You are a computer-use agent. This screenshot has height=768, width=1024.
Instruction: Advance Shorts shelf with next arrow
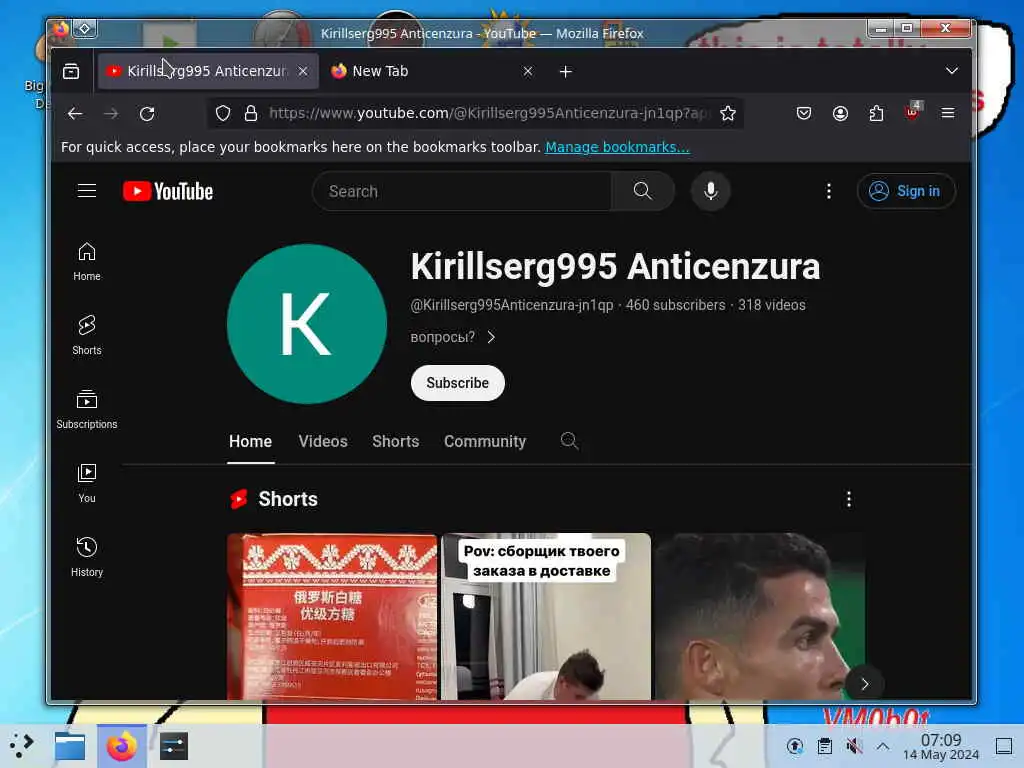[864, 684]
